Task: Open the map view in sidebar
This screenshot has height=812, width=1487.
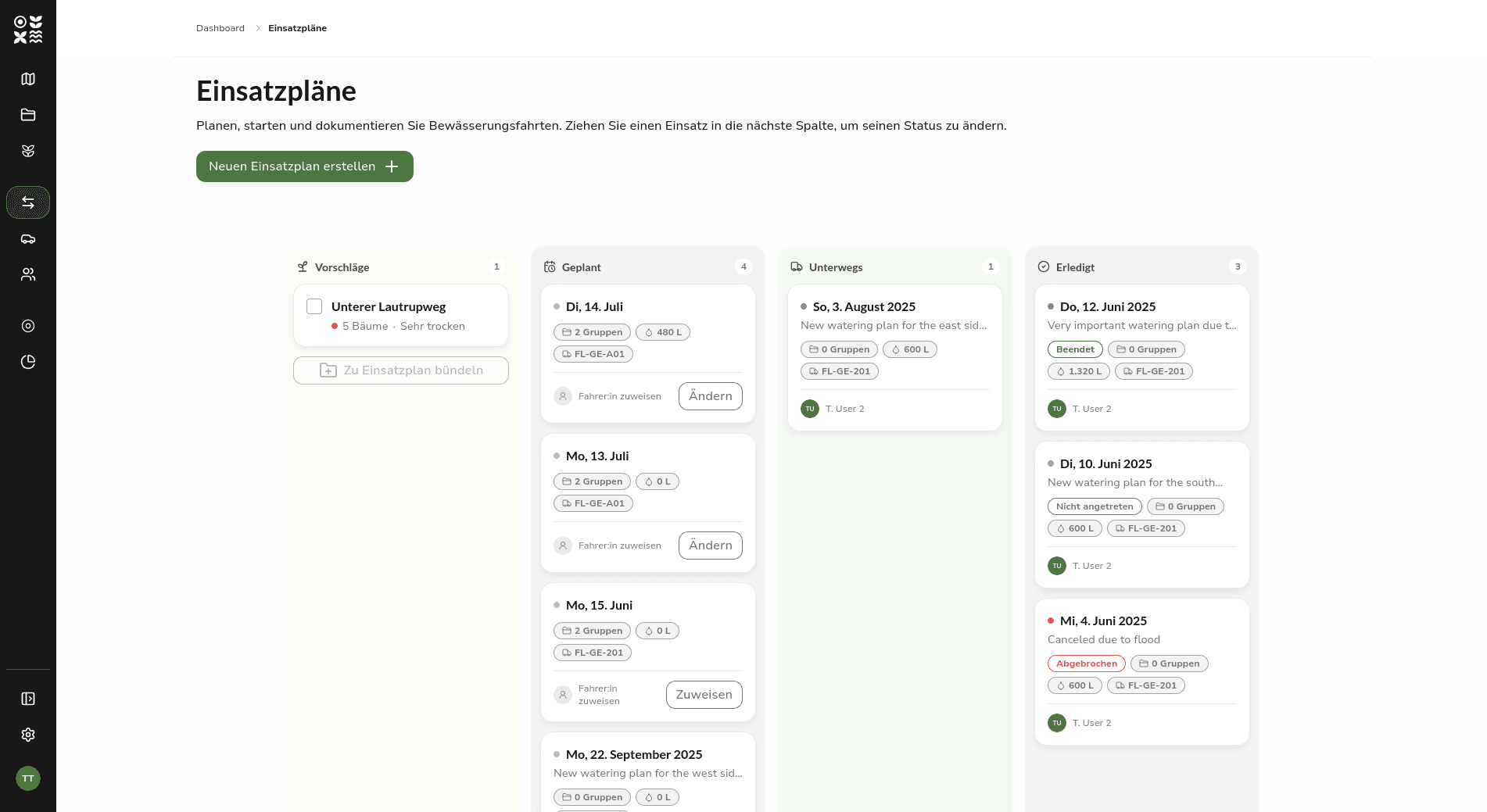Action: (x=28, y=79)
